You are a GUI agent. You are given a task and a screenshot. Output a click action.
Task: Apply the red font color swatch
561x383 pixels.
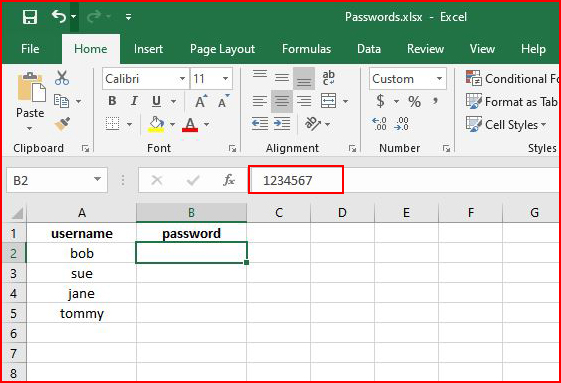point(190,125)
